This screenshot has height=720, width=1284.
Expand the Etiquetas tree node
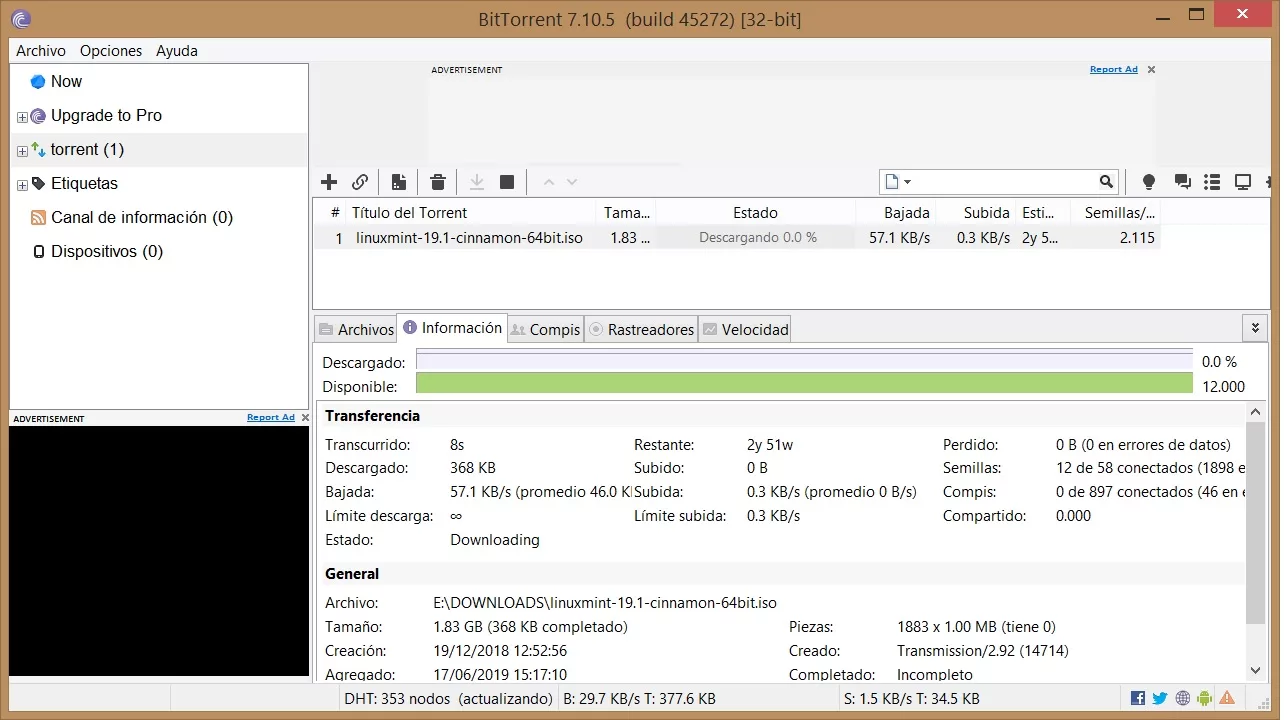tap(22, 185)
